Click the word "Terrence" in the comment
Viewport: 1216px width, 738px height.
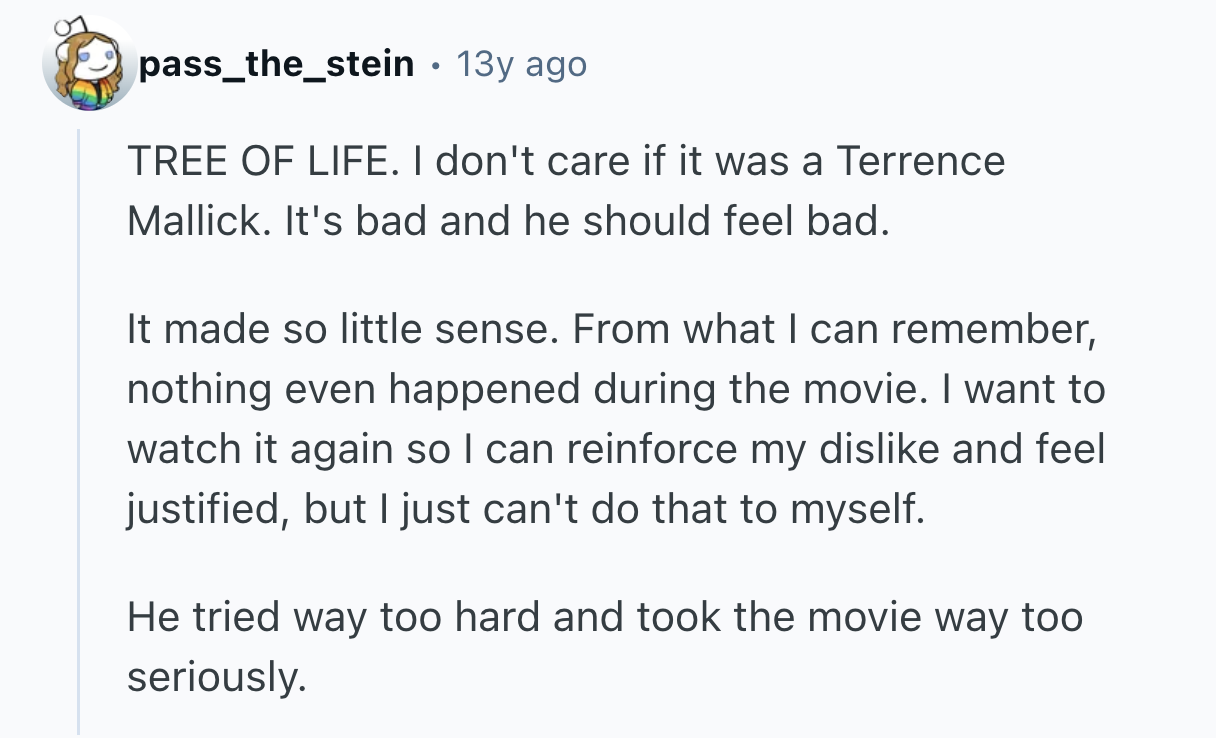coord(920,162)
